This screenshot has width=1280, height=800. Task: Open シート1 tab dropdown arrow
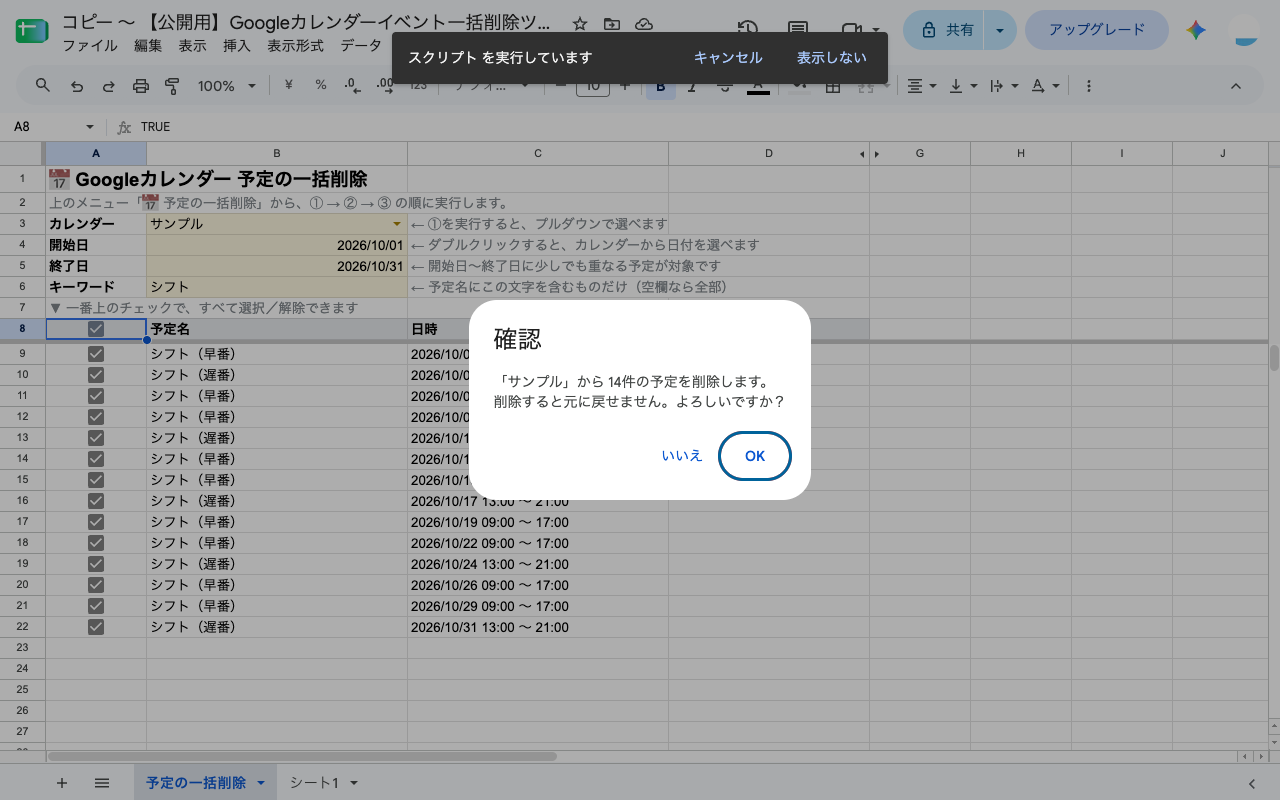click(x=354, y=783)
